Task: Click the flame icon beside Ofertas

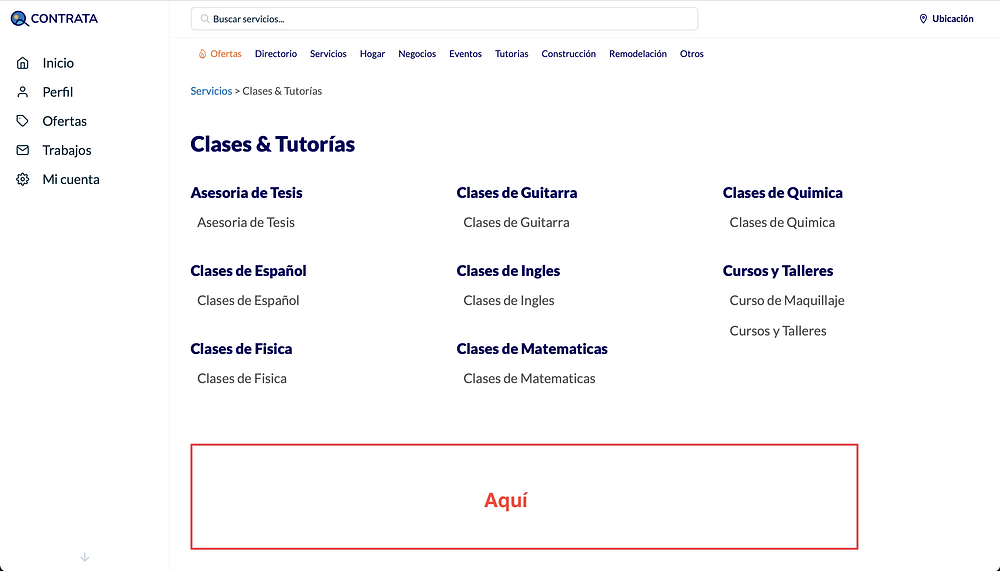Action: click(x=202, y=54)
